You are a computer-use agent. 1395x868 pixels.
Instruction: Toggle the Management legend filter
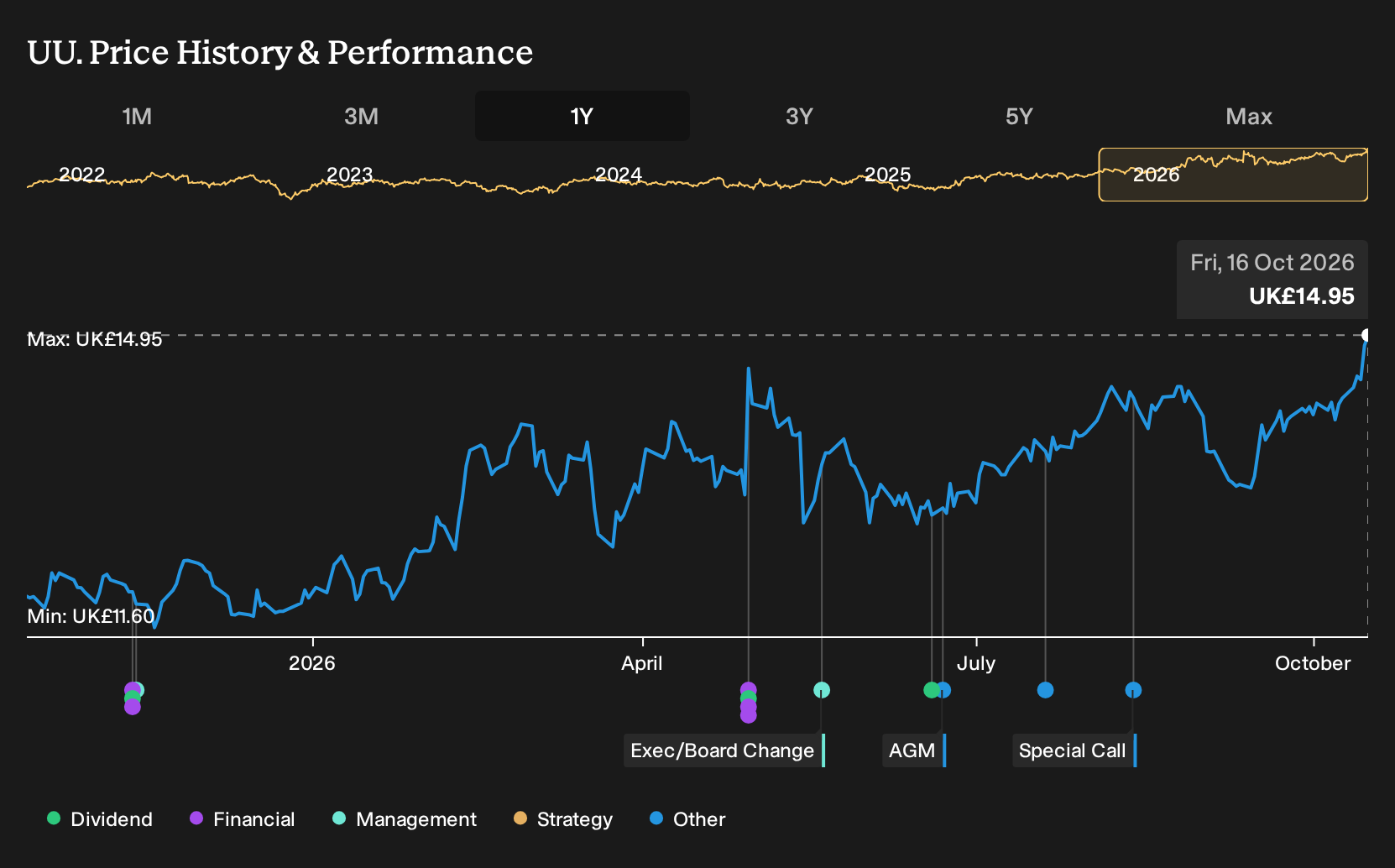click(x=405, y=819)
